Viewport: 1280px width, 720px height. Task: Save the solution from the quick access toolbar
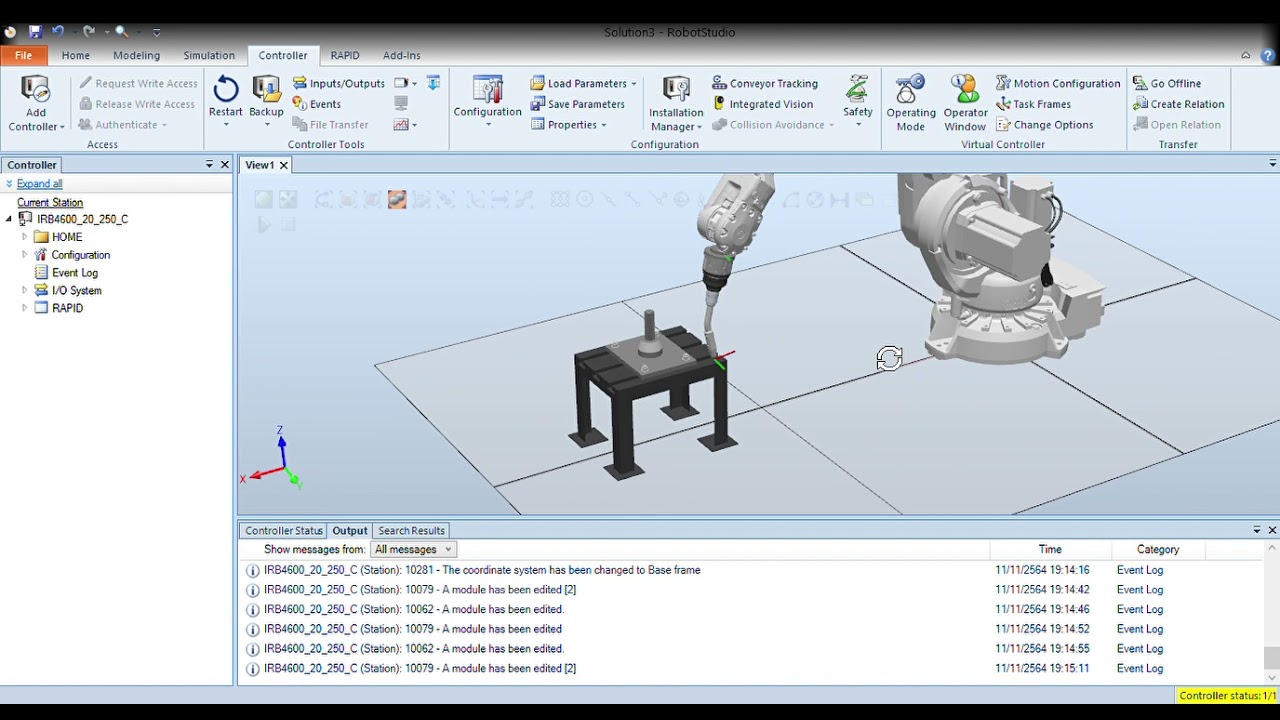(35, 32)
